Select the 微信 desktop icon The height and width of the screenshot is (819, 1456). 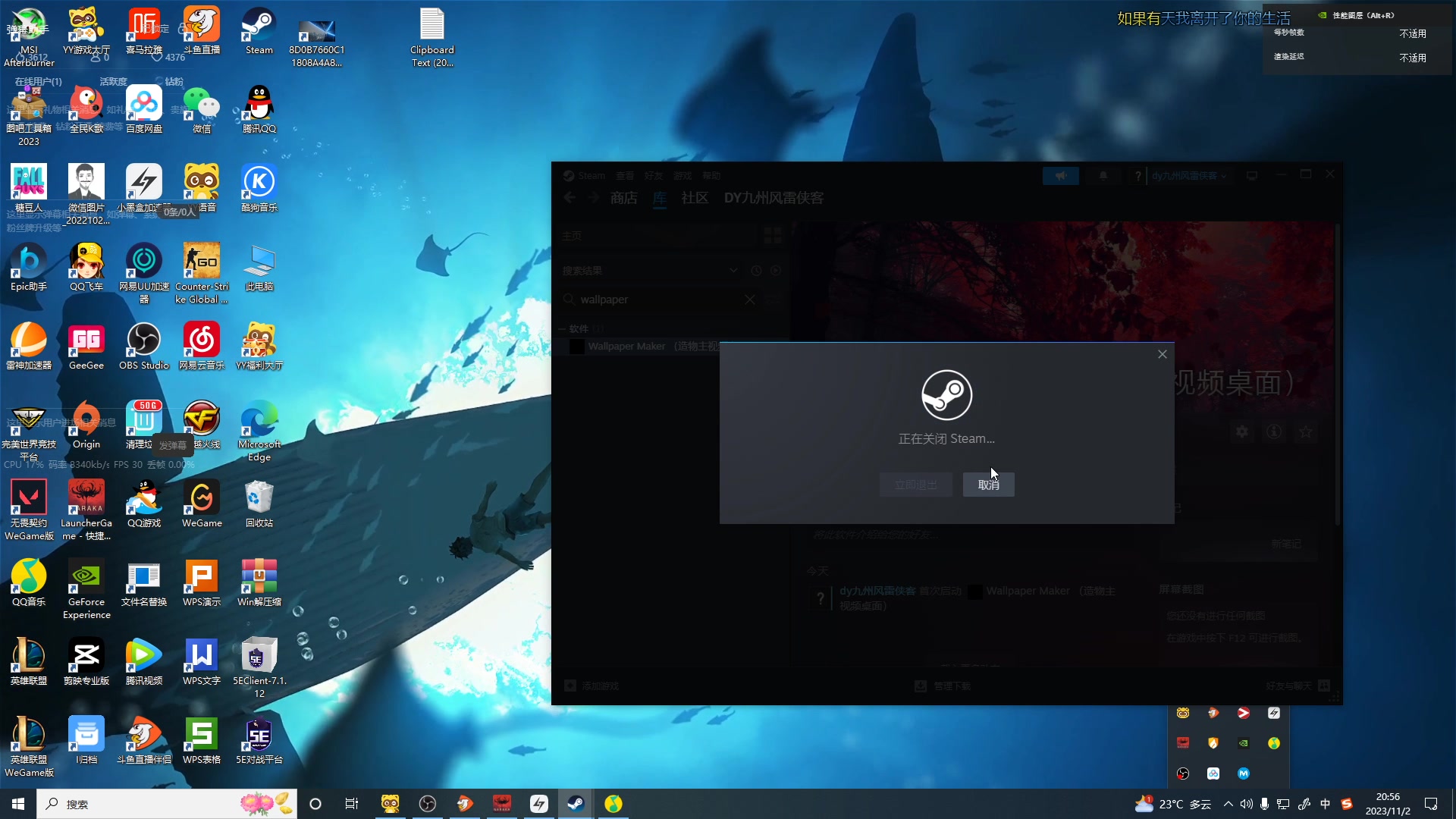point(202,110)
